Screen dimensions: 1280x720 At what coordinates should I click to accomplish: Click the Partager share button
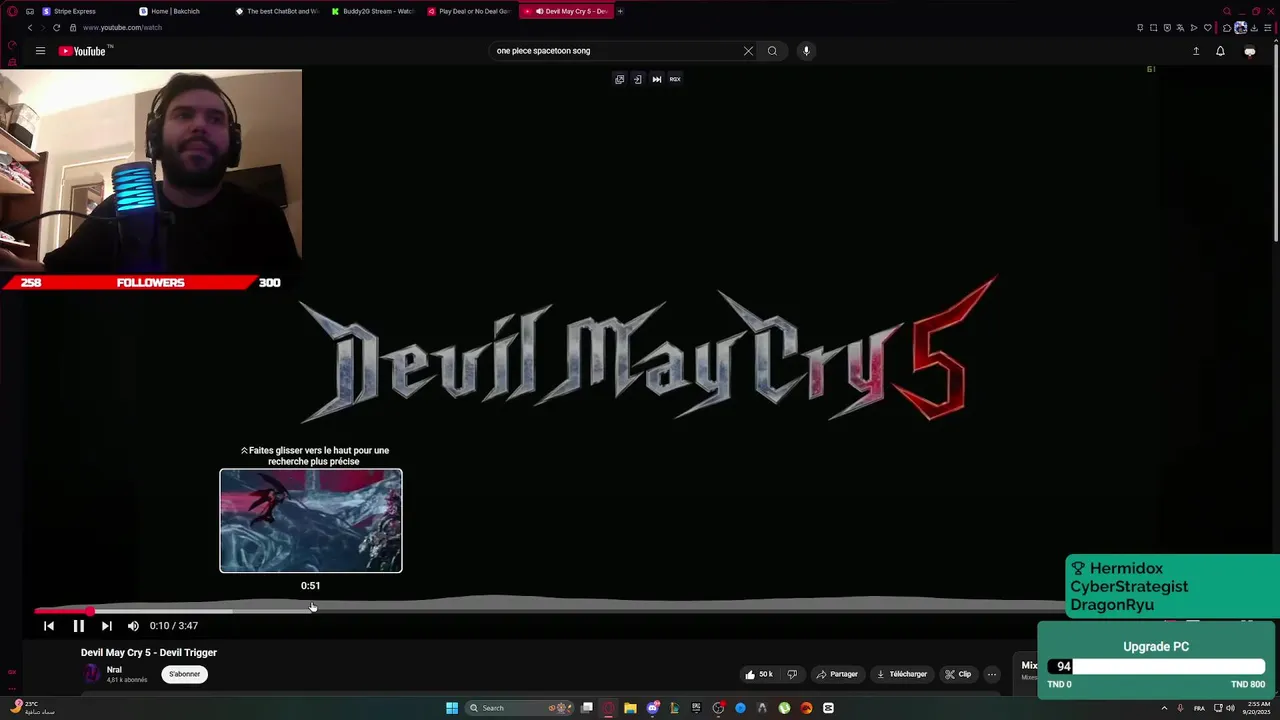pos(837,674)
